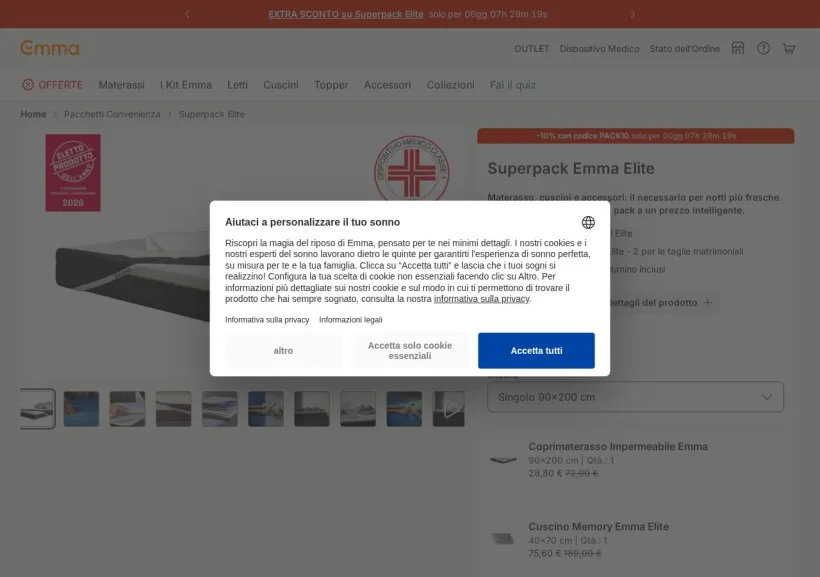
Task: Open the OFFERTE menu
Action: [x=52, y=85]
